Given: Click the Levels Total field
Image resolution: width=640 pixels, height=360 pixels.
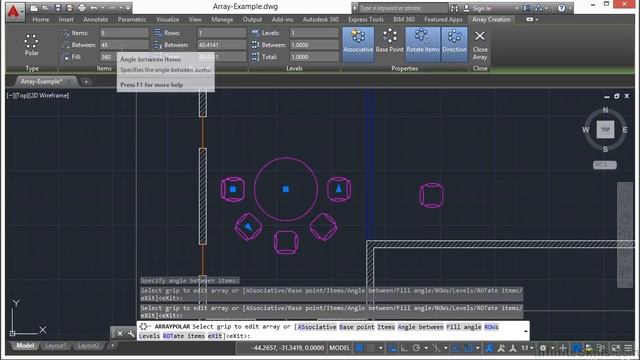Looking at the screenshot, I should point(314,57).
